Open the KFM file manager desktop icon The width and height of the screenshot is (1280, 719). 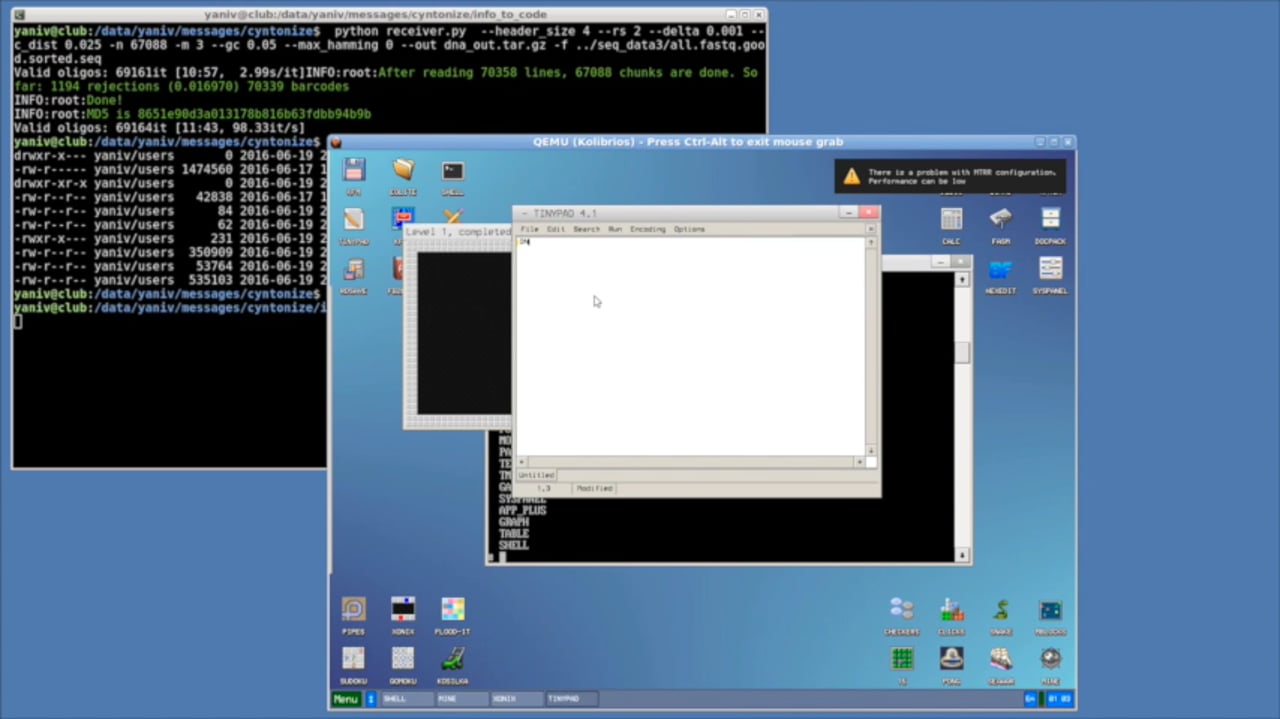[353, 170]
